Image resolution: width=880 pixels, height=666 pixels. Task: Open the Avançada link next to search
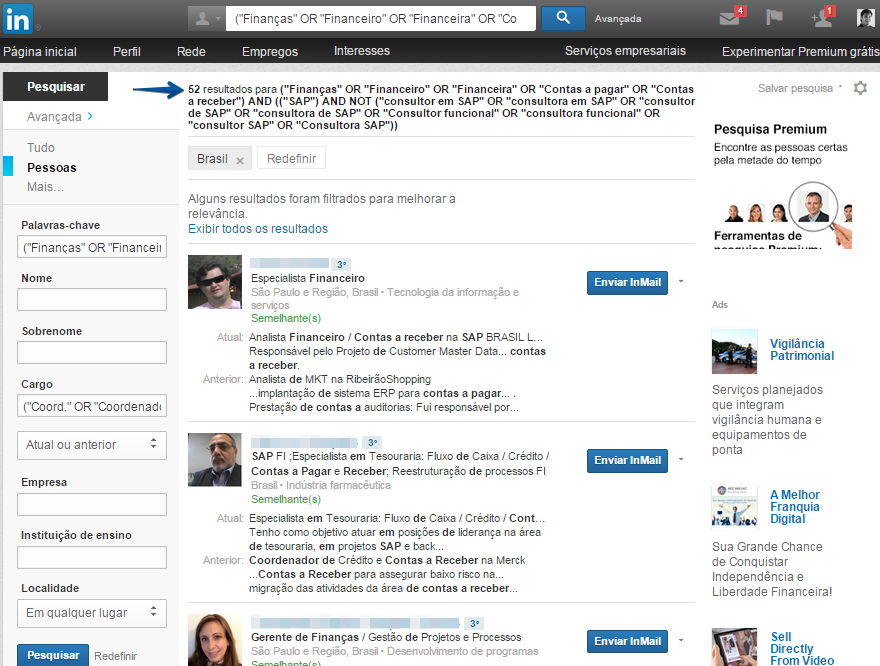pos(618,19)
